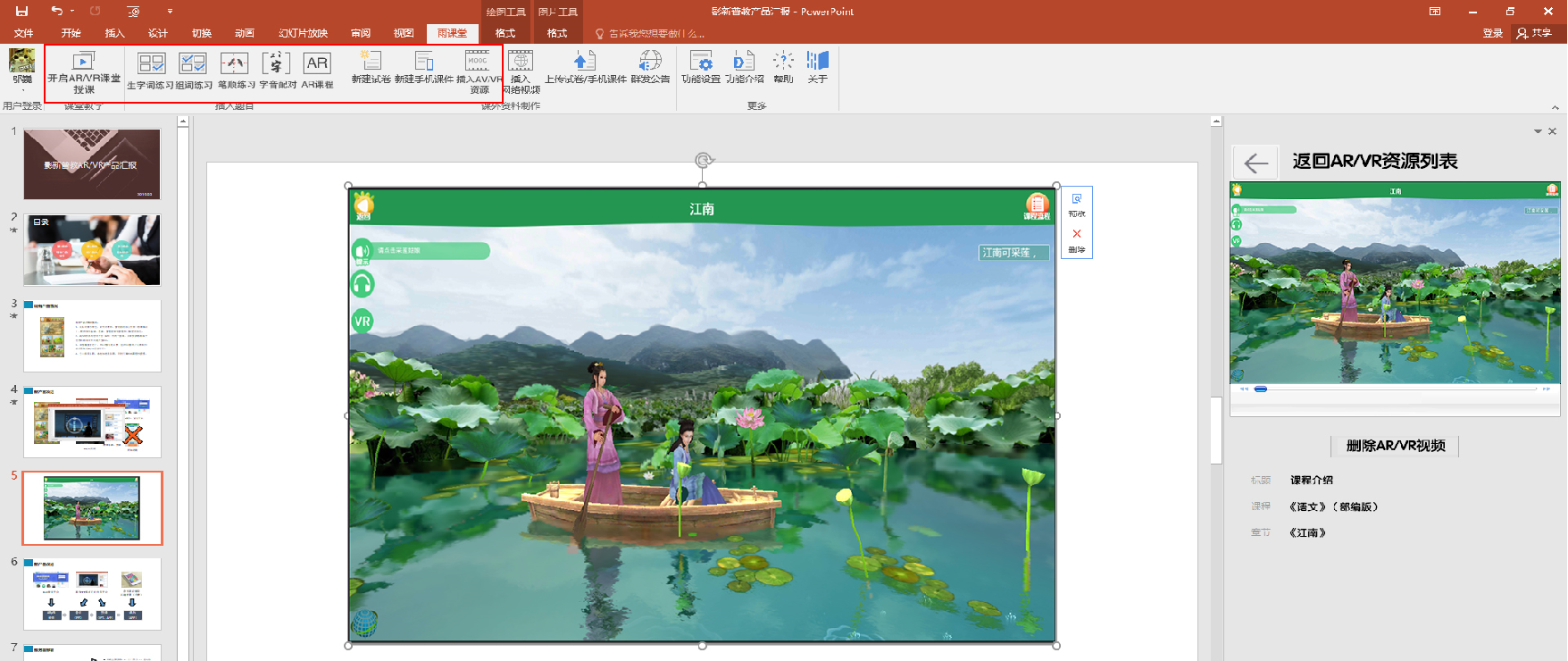The height and width of the screenshot is (661, 1568).
Task: Insert a 生字词练习 exercise
Action: point(151,71)
